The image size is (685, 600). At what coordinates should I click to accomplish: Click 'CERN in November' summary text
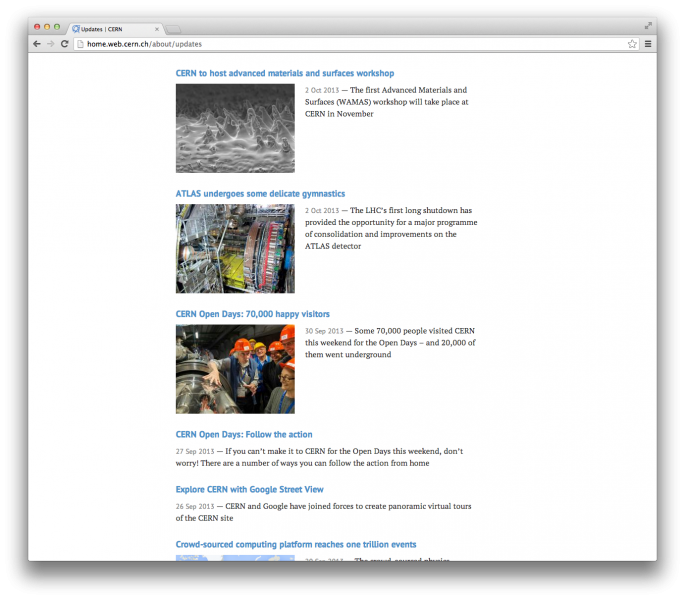339,114
